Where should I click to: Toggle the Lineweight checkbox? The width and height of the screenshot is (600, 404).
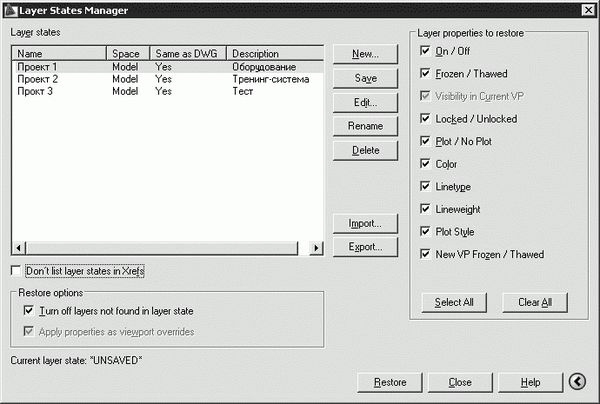point(425,209)
